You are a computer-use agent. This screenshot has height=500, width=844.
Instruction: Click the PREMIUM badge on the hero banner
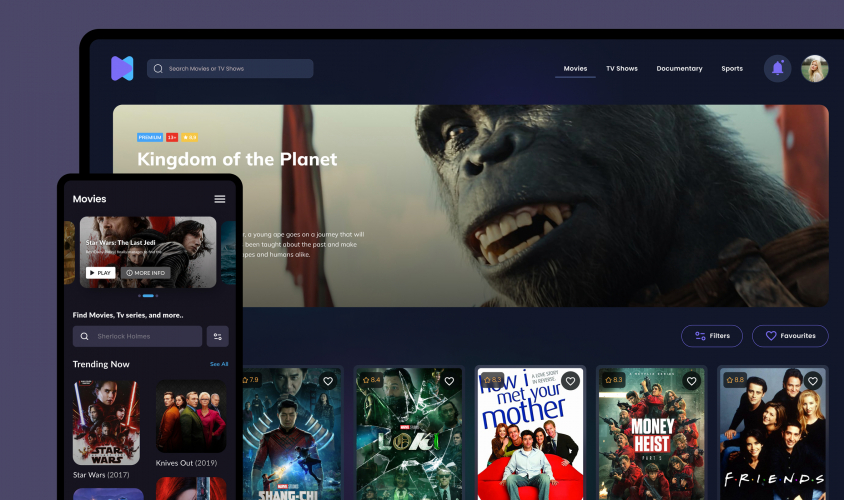pos(150,137)
